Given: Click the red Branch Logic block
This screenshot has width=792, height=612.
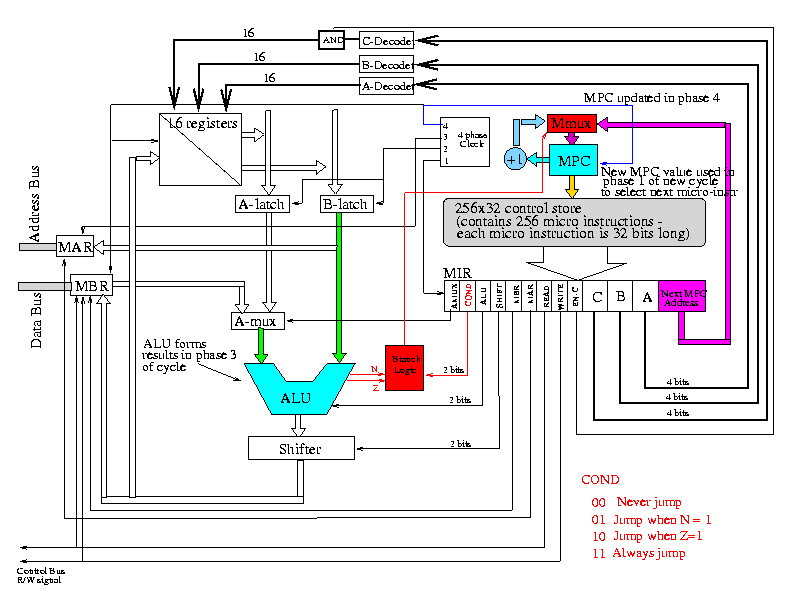Looking at the screenshot, I should (404, 368).
